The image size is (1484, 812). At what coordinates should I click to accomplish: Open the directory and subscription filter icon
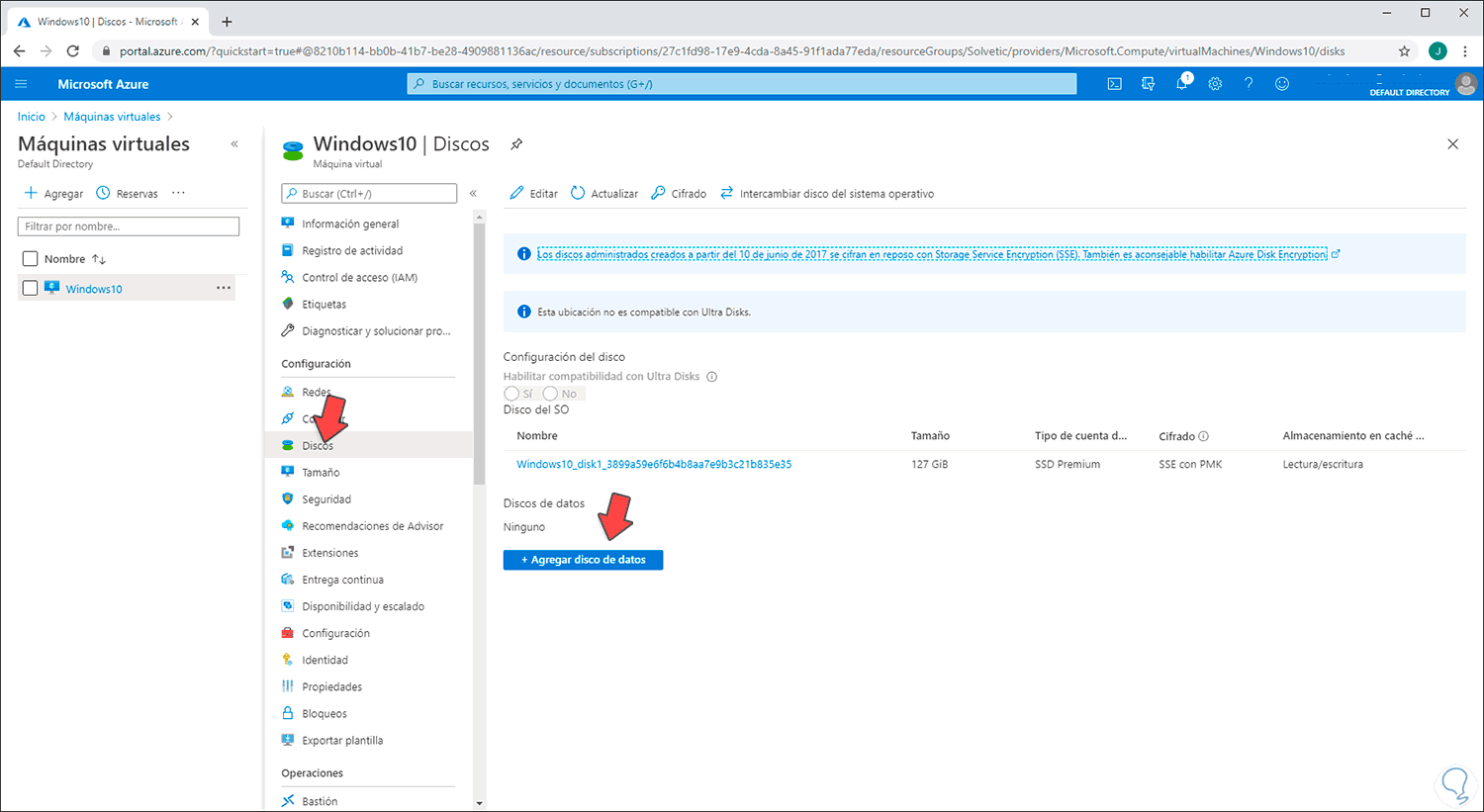[1149, 84]
